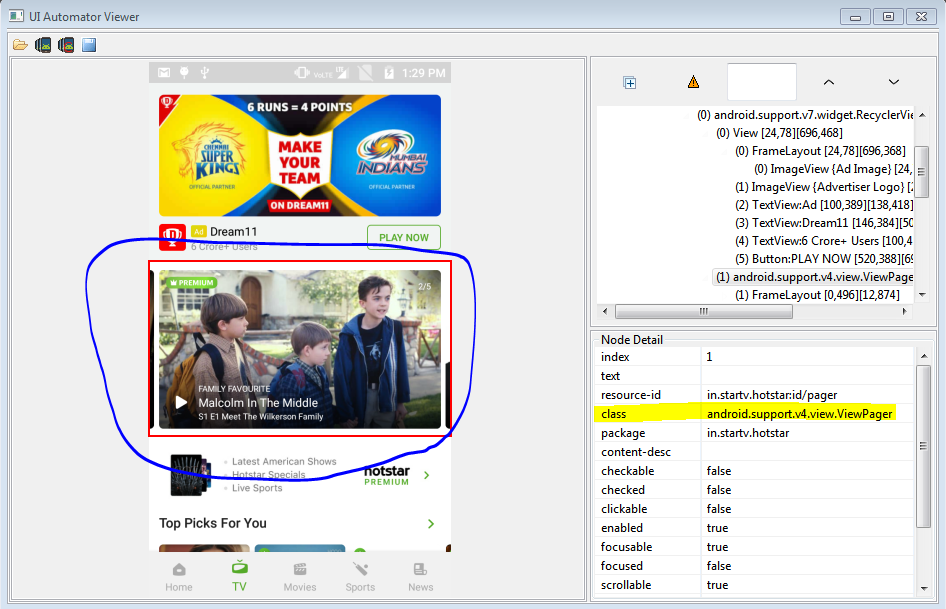Click chevron next to Top Picks For You
Viewport: 946px width, 609px height.
pos(431,524)
